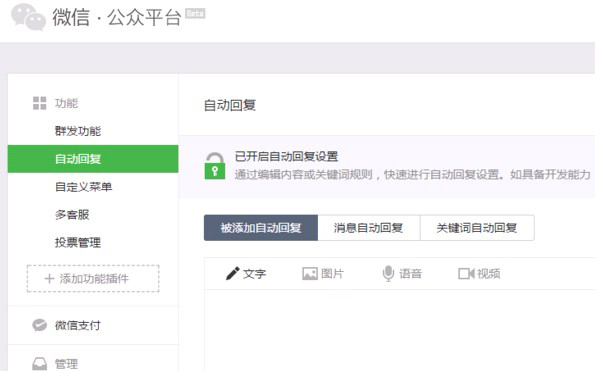595x371 pixels.
Task: Click the 功能 grid icon
Action: tap(39, 103)
